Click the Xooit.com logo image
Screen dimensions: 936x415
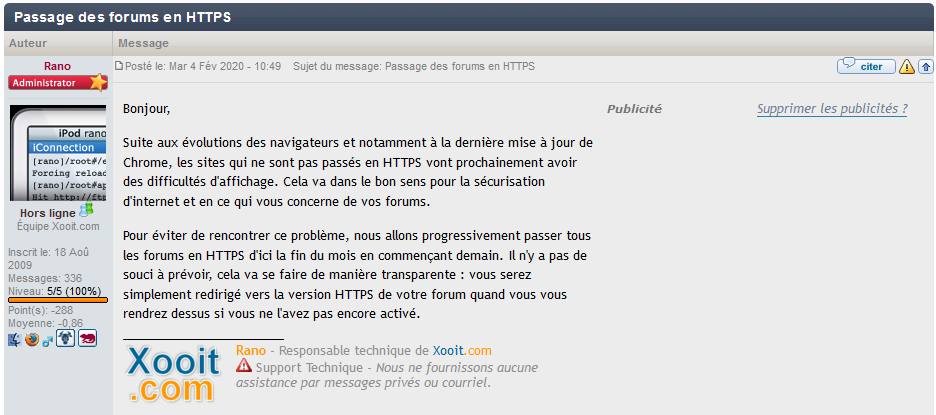175,373
